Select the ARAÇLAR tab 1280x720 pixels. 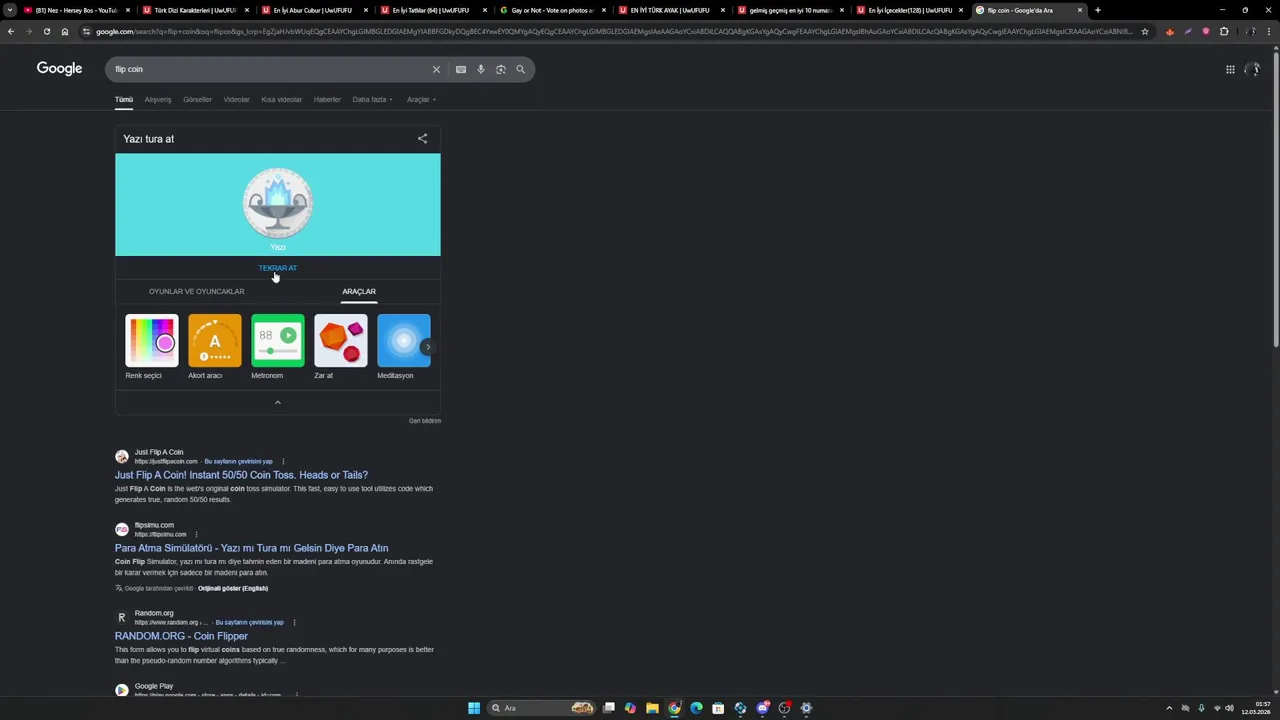[359, 291]
